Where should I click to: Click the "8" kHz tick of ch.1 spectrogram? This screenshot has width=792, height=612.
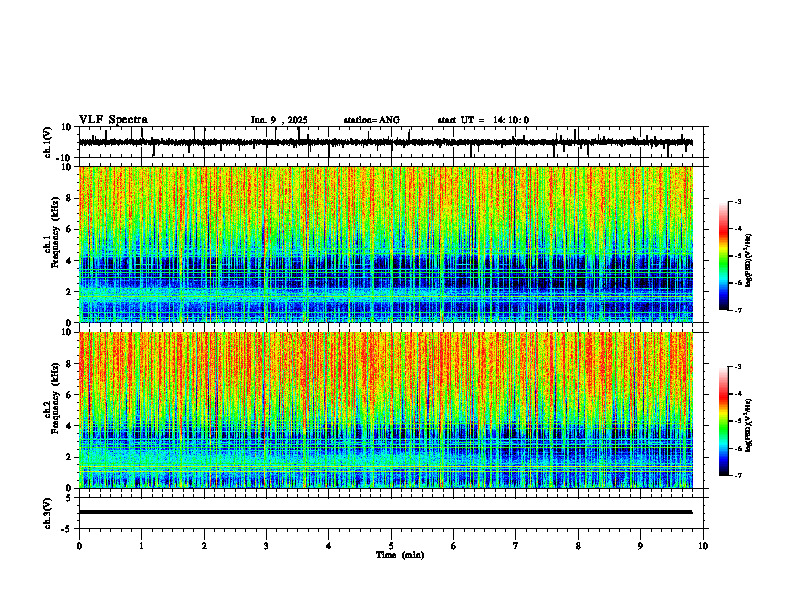coord(70,198)
